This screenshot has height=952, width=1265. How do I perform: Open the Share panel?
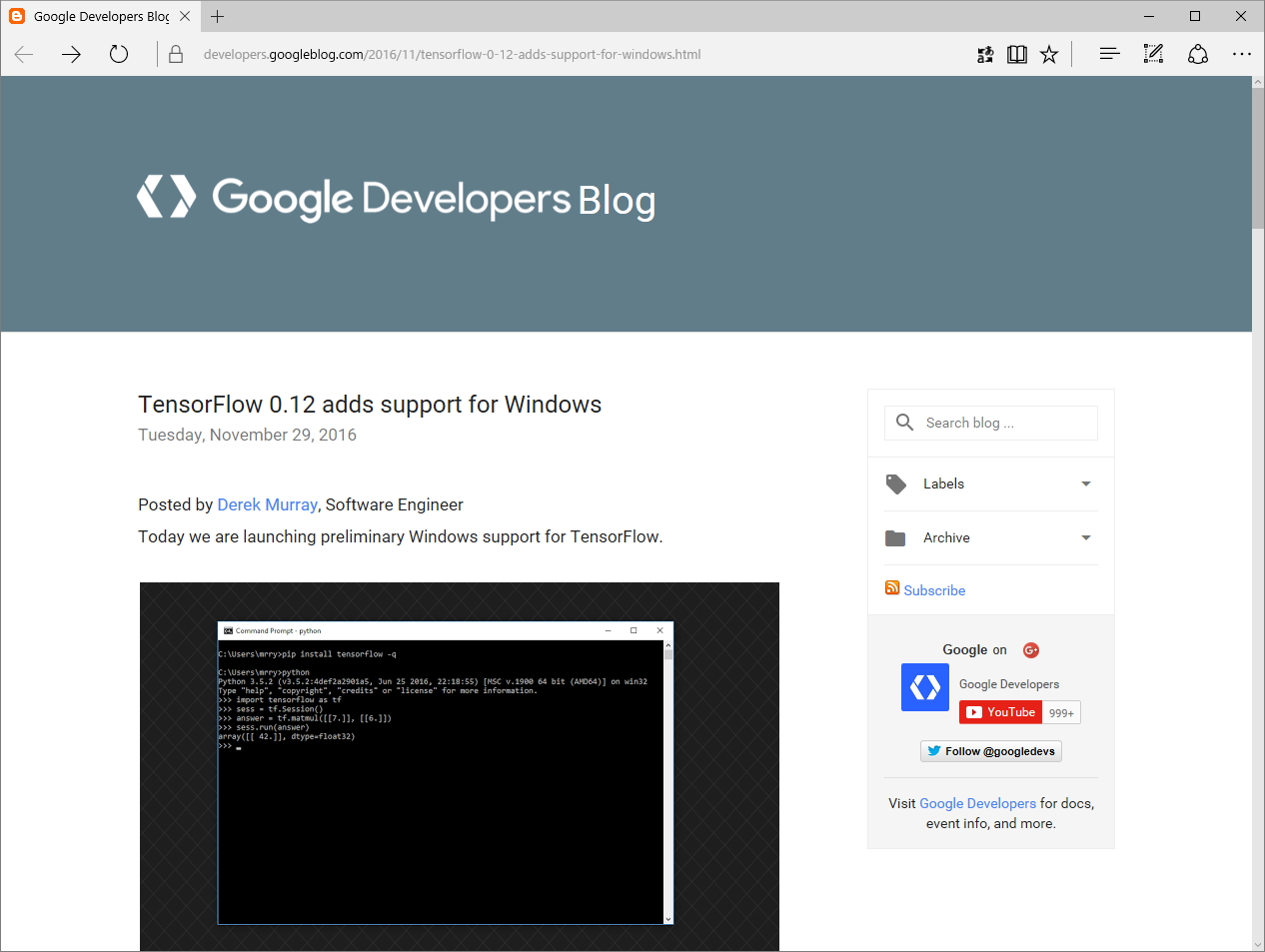click(1198, 54)
